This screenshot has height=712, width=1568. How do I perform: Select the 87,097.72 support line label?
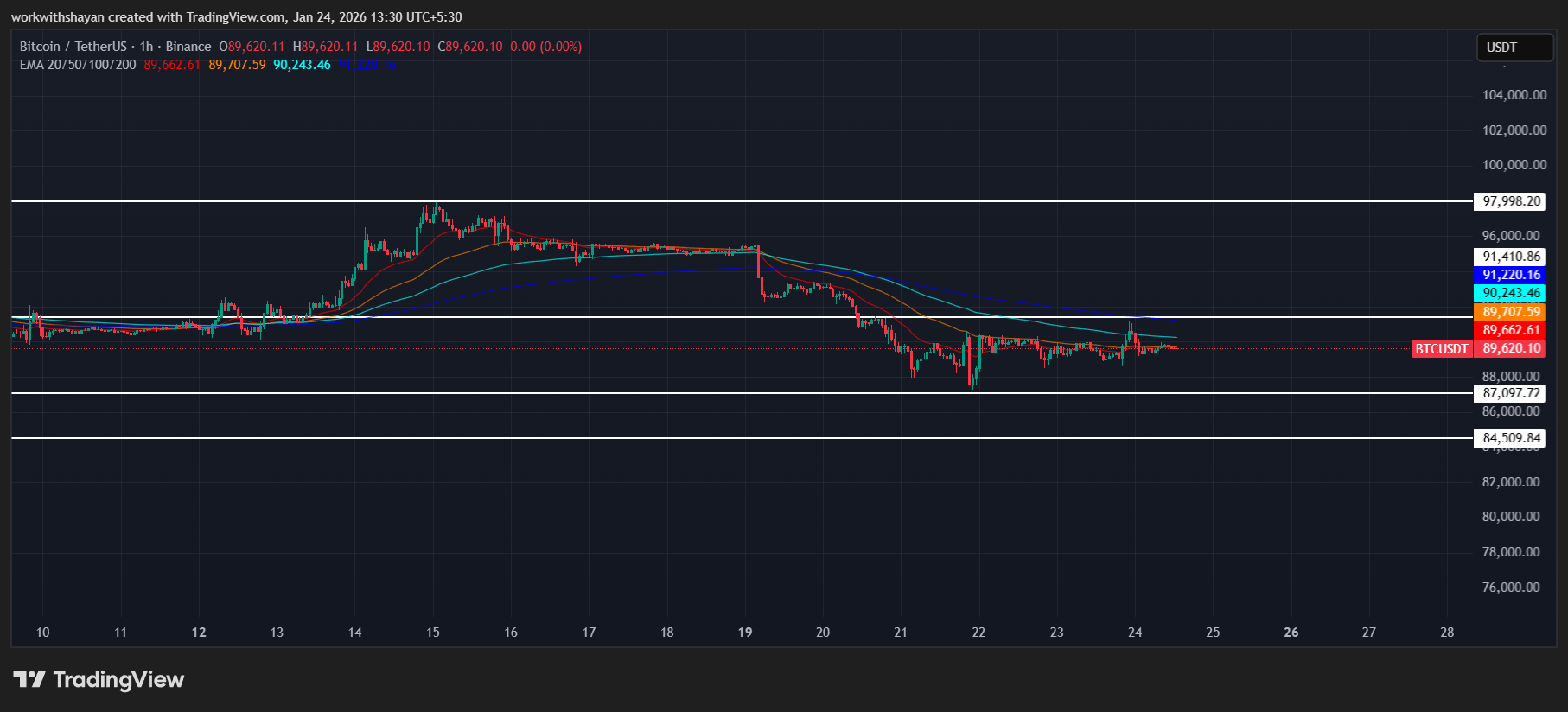(1511, 393)
